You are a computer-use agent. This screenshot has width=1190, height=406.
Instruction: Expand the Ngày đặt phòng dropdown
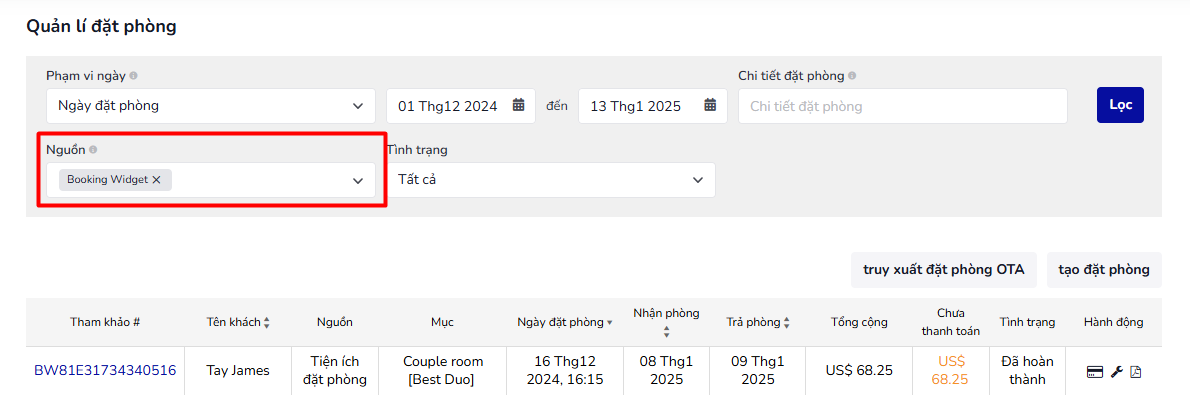click(x=358, y=105)
